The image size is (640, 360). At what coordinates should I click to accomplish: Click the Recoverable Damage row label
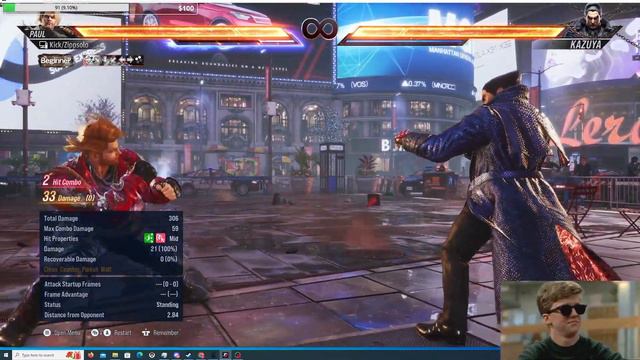pyautogui.click(x=70, y=259)
